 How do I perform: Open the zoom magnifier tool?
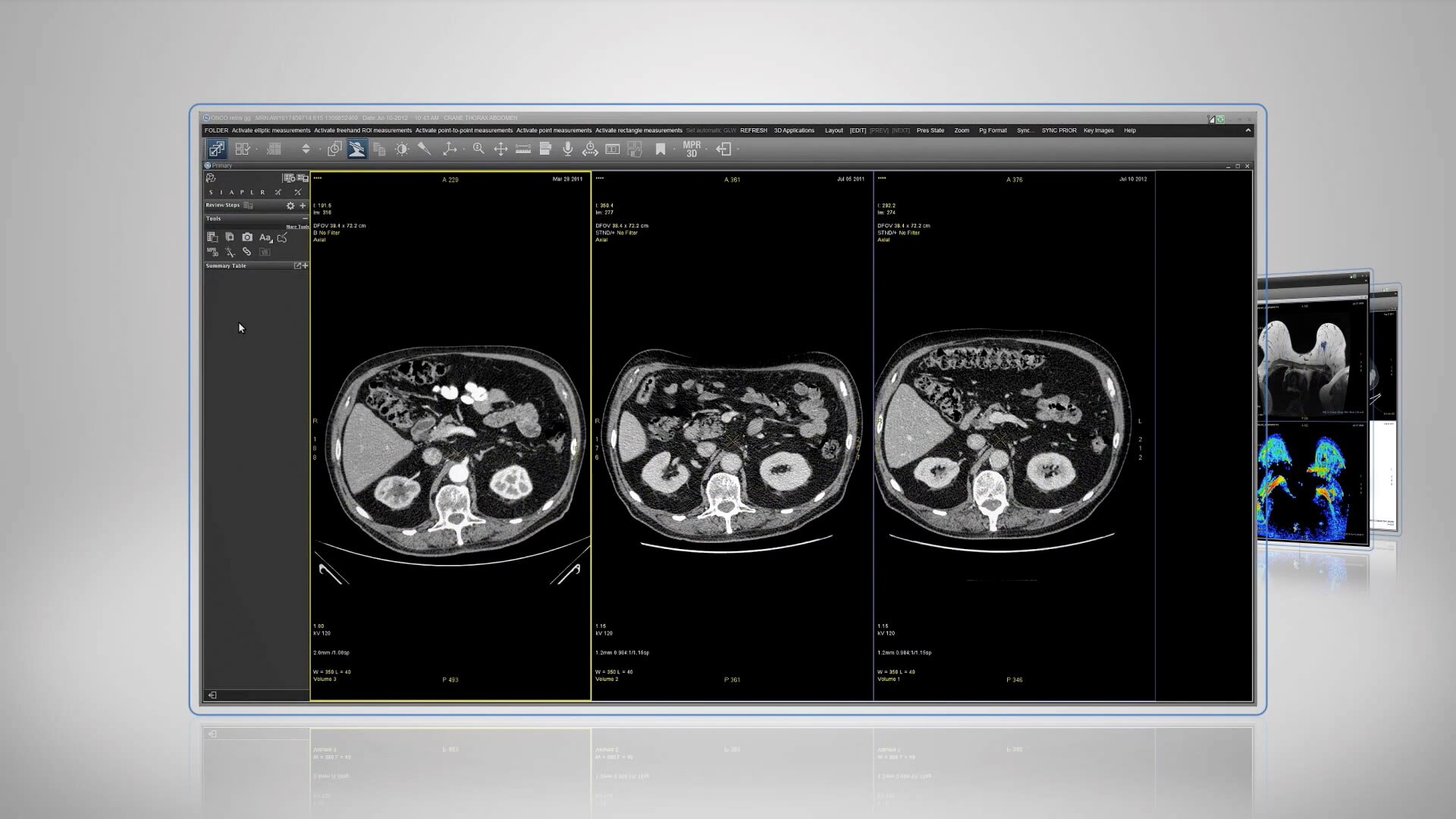(x=478, y=149)
